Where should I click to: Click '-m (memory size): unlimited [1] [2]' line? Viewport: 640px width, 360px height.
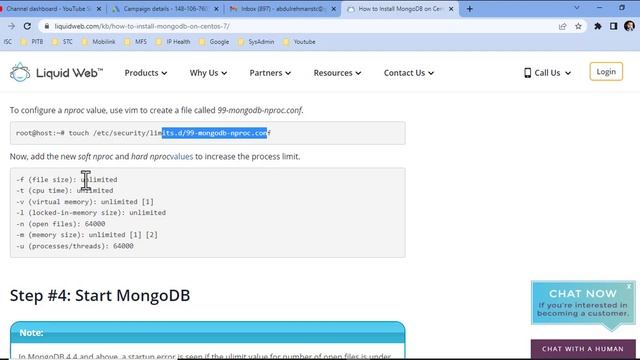tap(87, 235)
